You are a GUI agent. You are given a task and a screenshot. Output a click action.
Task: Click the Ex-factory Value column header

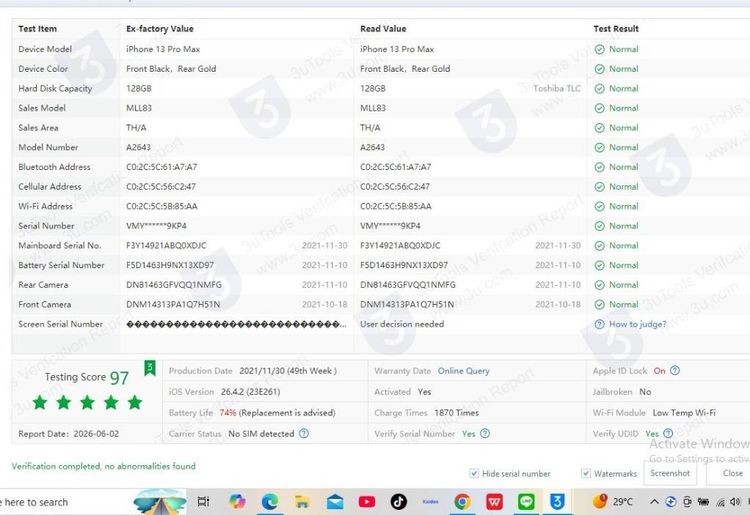[x=160, y=29]
